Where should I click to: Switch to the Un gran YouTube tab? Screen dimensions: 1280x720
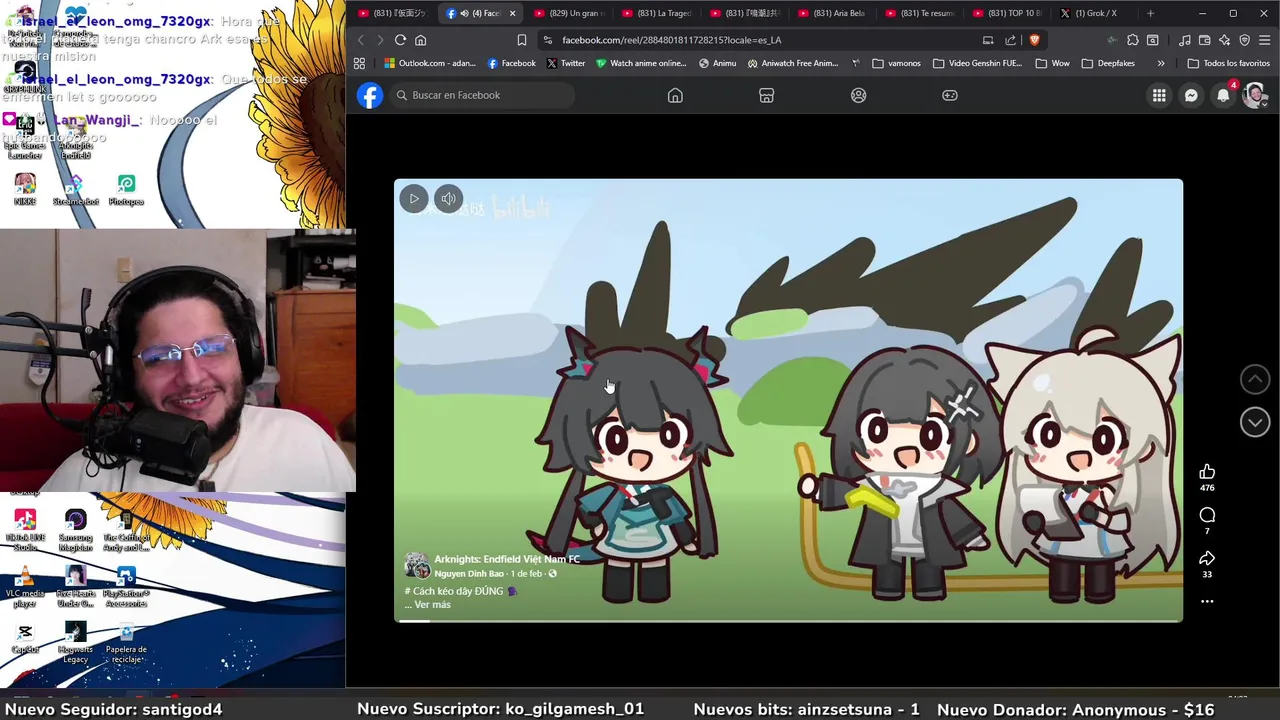pos(569,13)
